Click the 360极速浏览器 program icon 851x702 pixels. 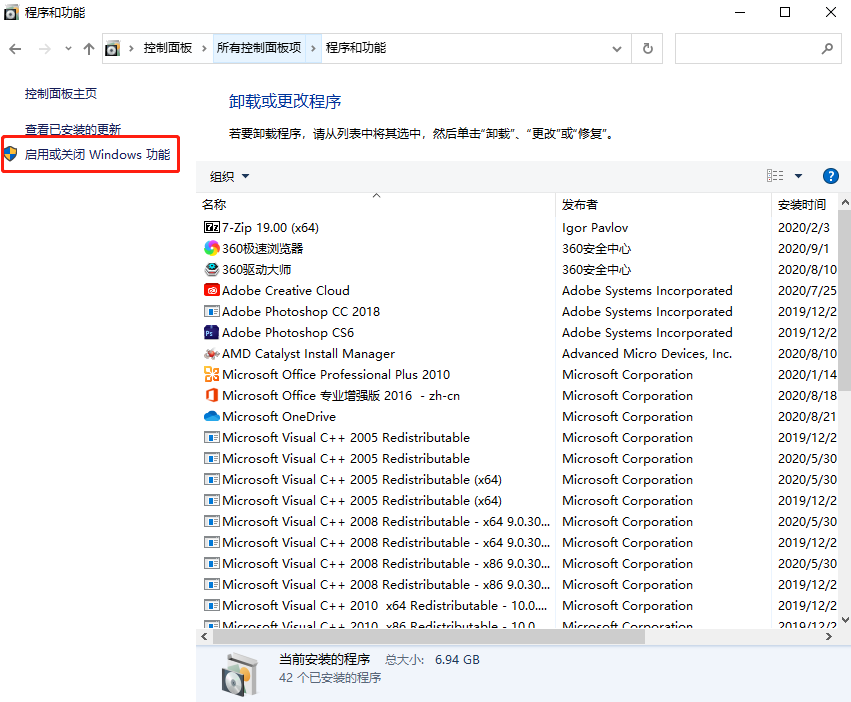[211, 248]
